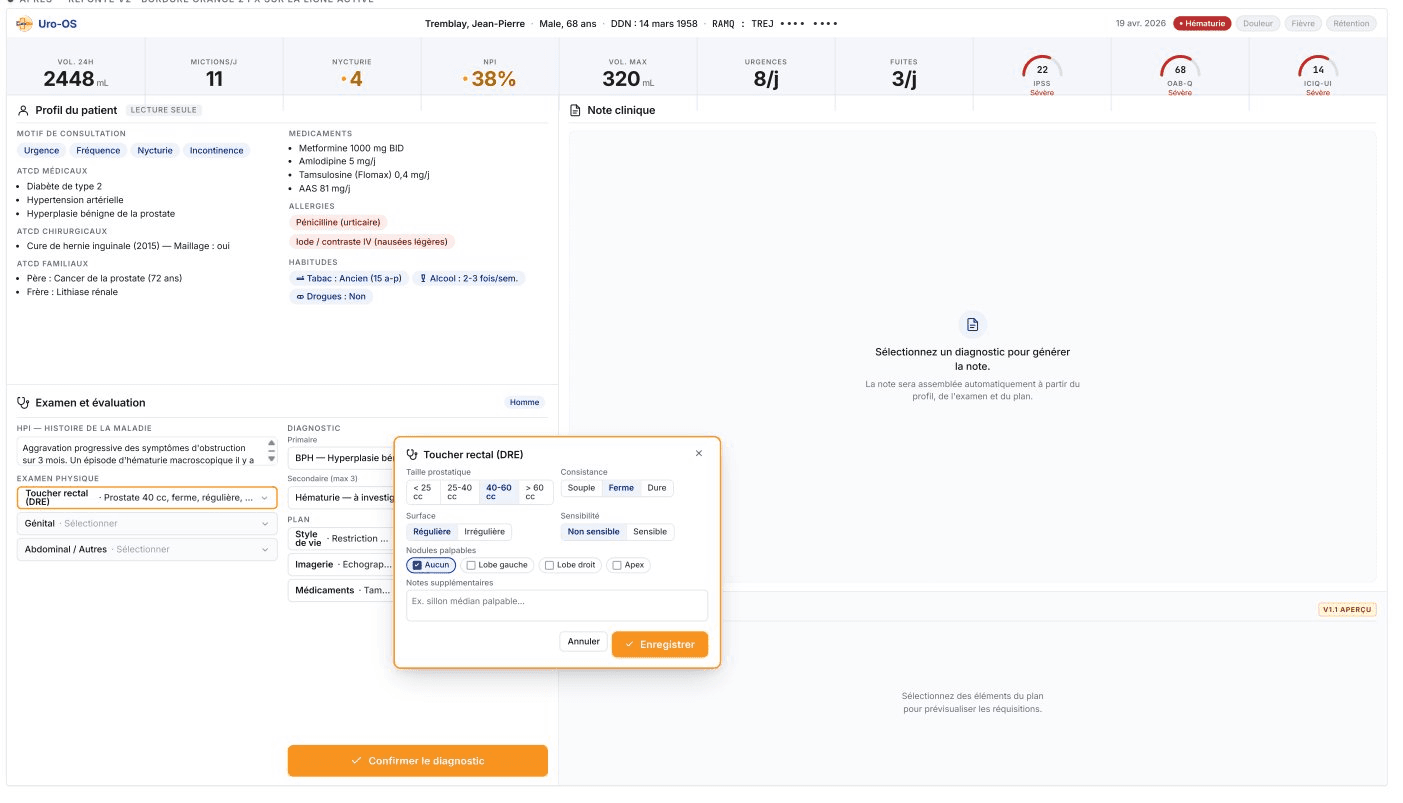The image size is (1403, 803).
Task: Click the Drogues : Non tag
Action: tap(330, 297)
